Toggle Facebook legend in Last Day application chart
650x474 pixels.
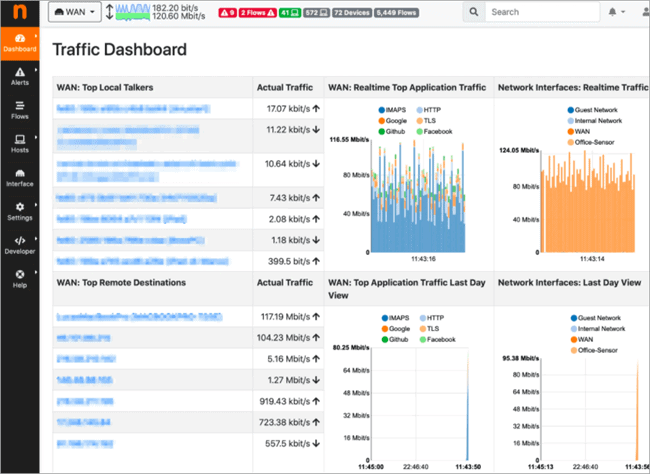pos(438,340)
